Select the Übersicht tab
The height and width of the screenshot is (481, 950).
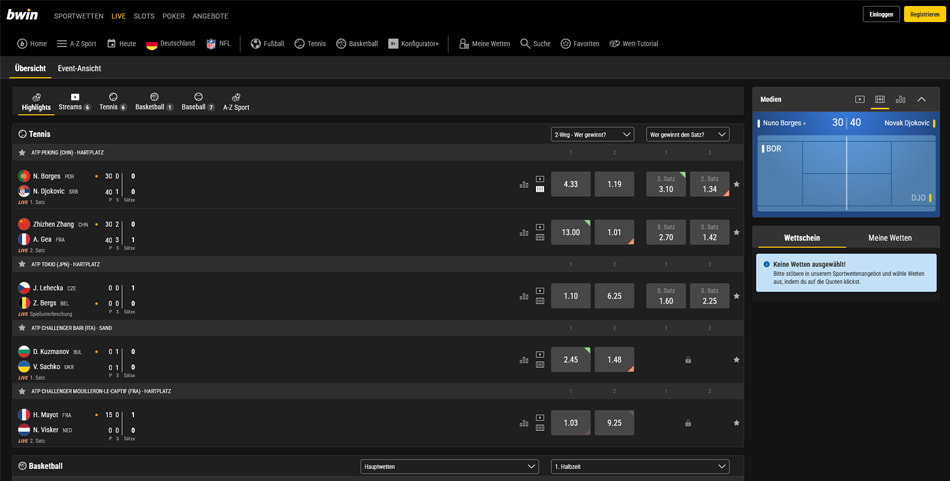click(30, 68)
